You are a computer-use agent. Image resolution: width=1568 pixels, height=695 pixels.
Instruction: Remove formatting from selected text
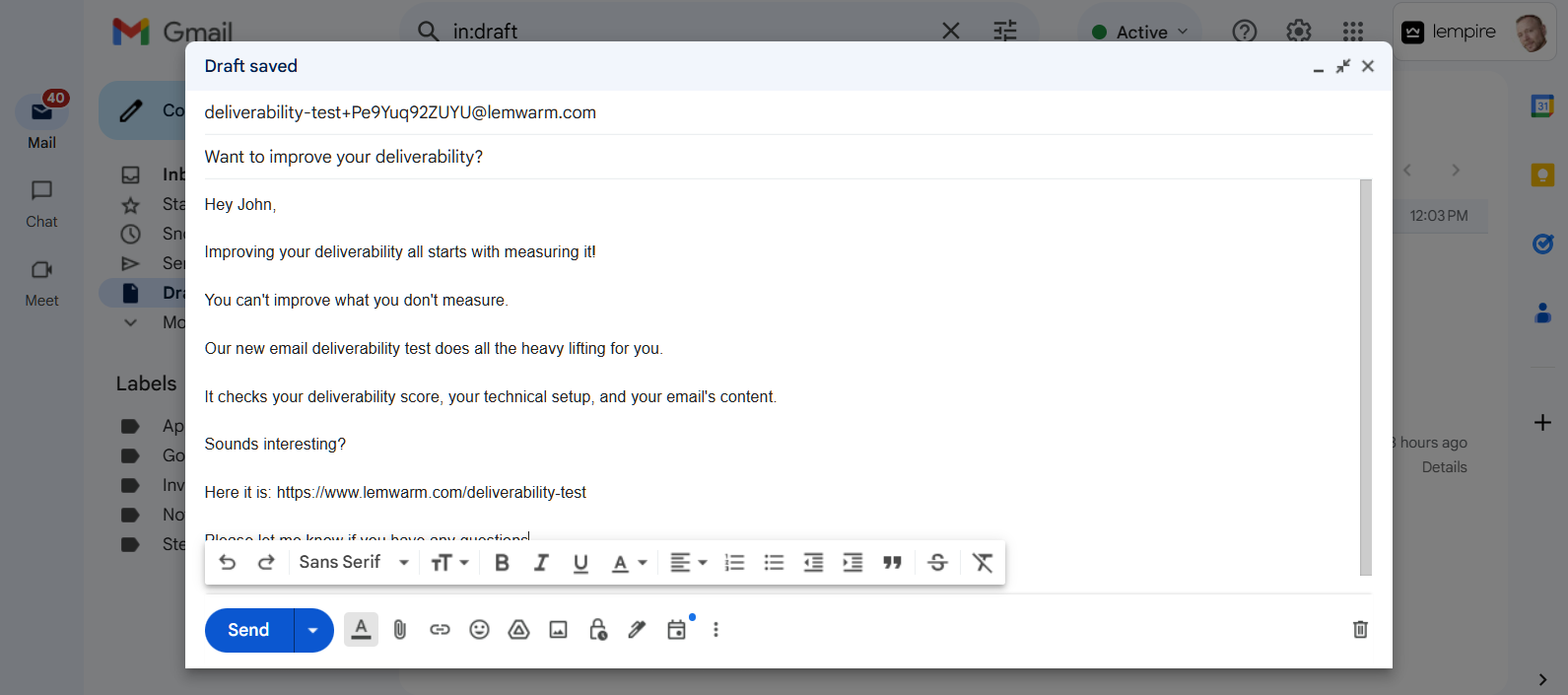point(983,562)
